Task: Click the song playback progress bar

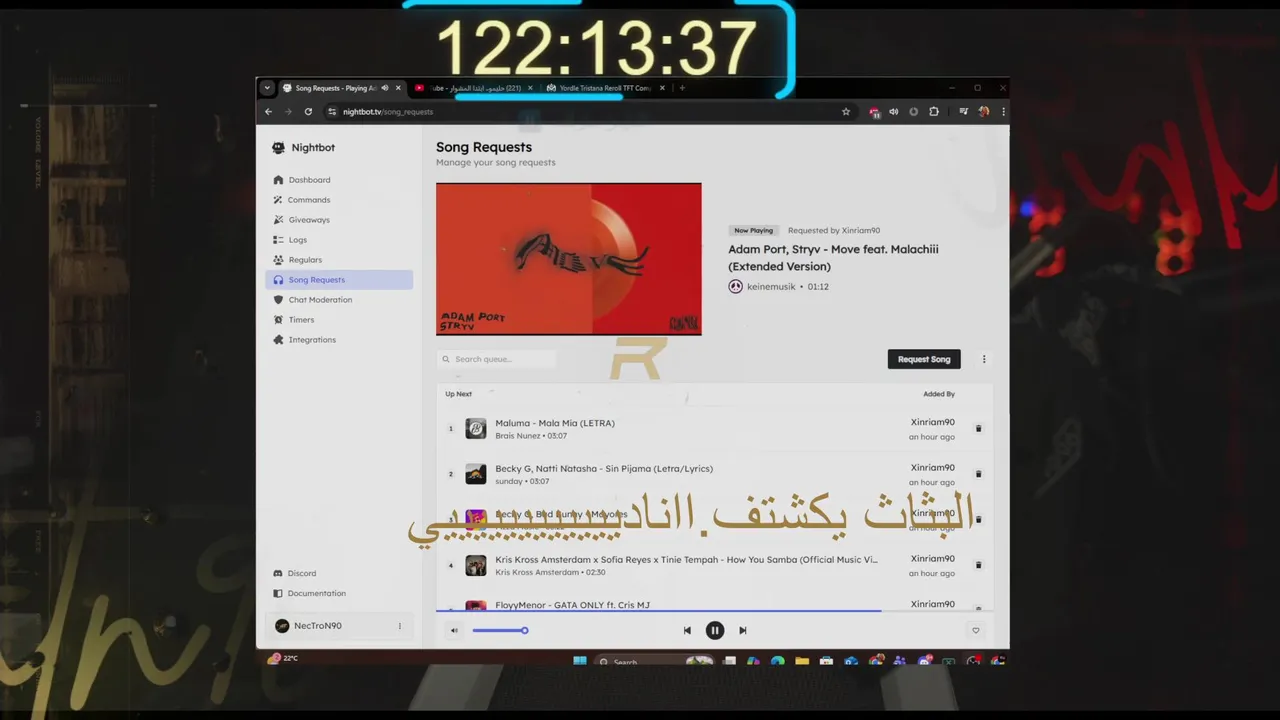Action: coord(715,610)
